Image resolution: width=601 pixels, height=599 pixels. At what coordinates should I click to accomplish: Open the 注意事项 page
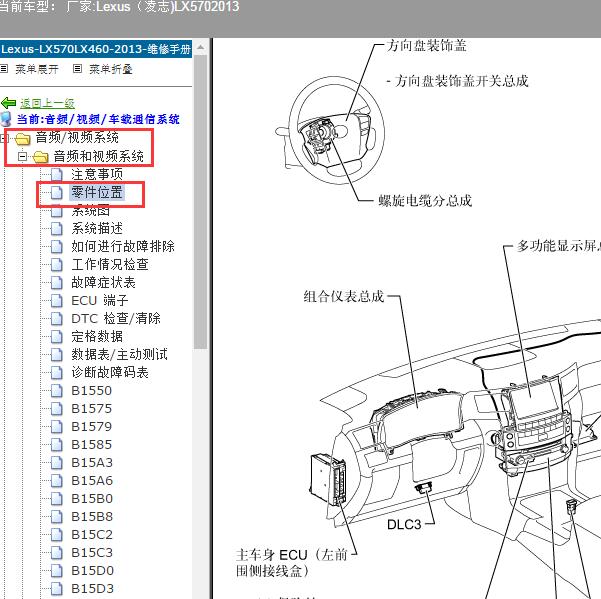coord(97,174)
